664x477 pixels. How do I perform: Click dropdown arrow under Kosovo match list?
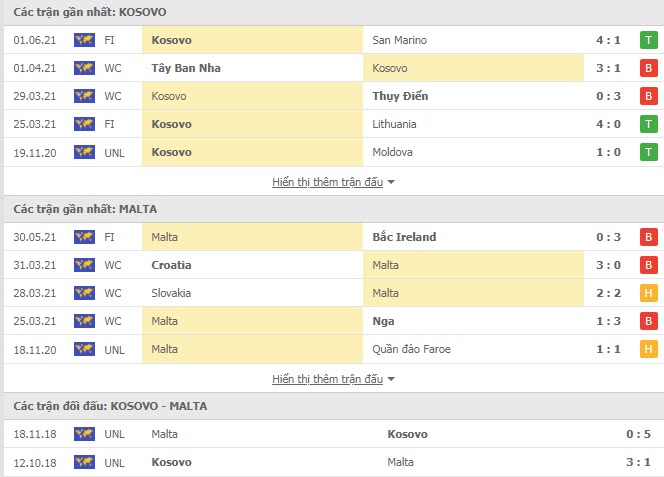(391, 183)
